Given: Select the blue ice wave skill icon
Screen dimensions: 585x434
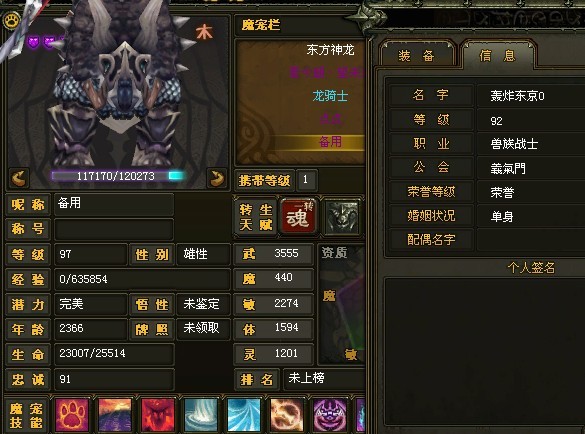Looking at the screenshot, I should coord(244,415).
